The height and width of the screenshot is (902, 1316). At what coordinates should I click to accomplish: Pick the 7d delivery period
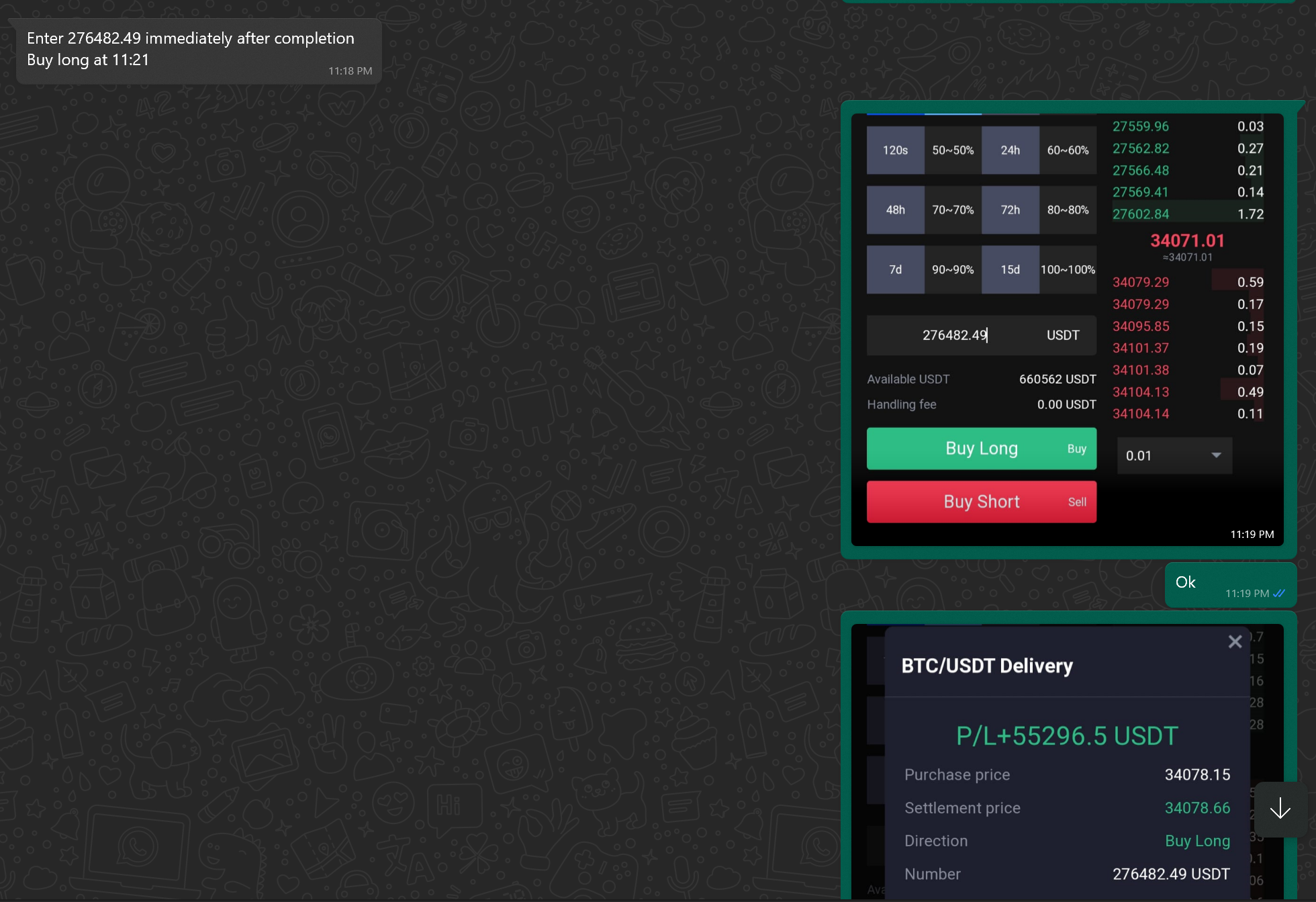point(895,270)
